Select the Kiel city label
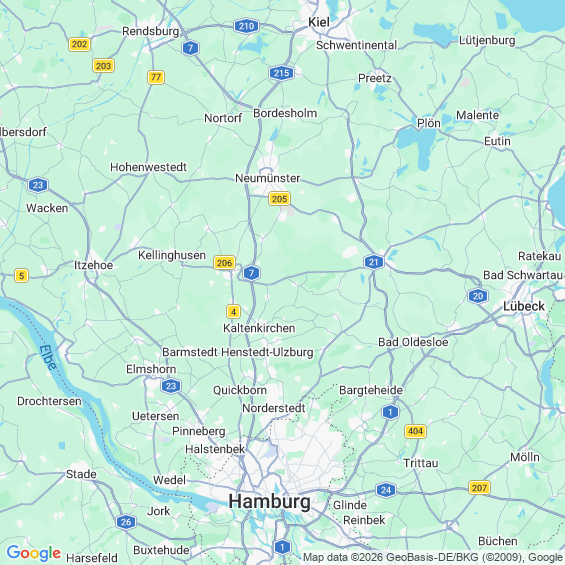Screen dimensions: 565x565 [x=319, y=22]
